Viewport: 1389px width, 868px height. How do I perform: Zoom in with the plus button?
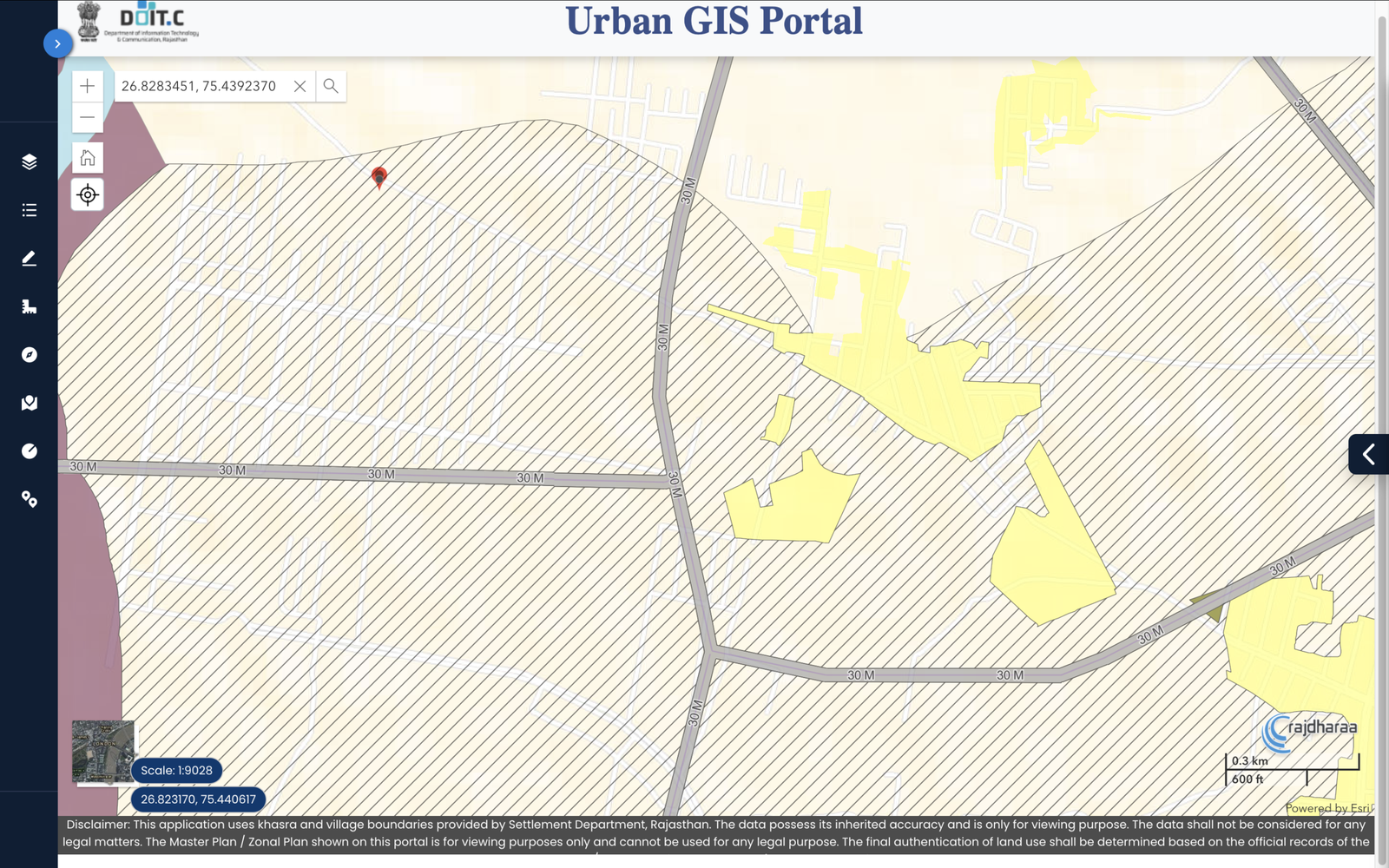88,86
